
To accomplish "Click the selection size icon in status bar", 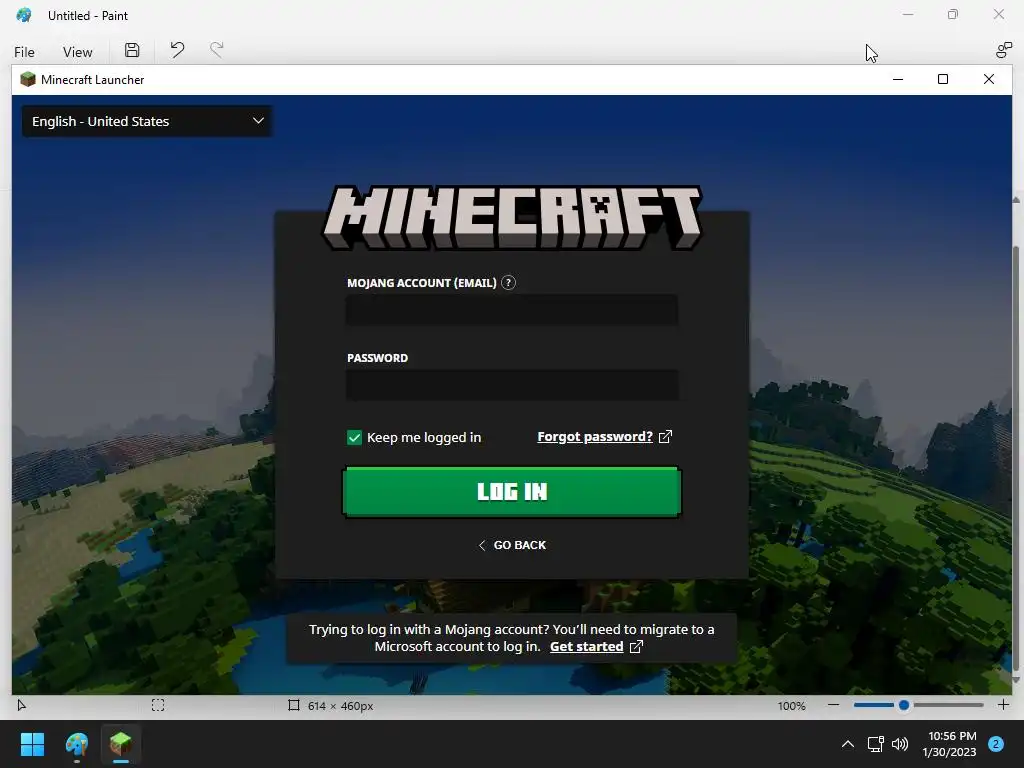I will tap(158, 705).
